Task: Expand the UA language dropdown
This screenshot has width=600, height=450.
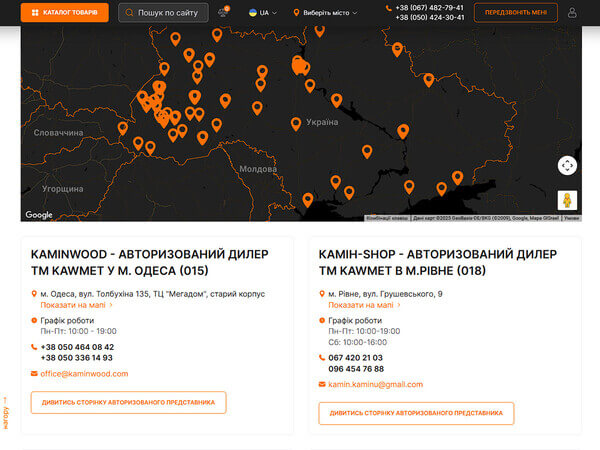Action: click(x=262, y=13)
